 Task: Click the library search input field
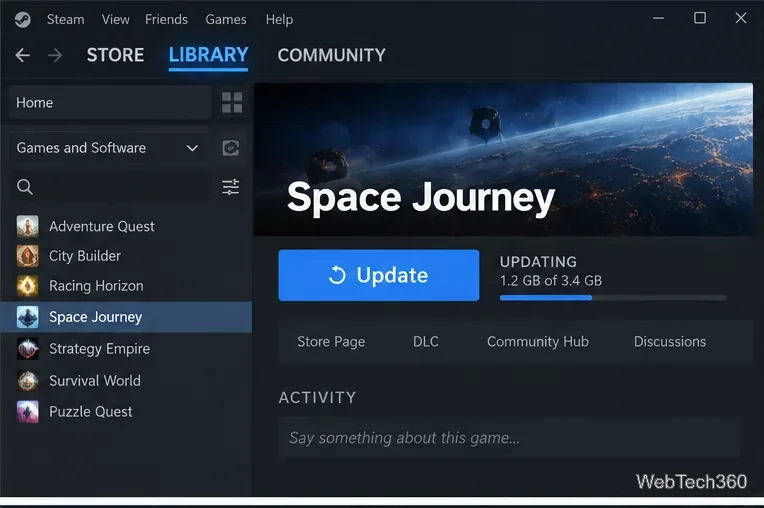pos(109,187)
